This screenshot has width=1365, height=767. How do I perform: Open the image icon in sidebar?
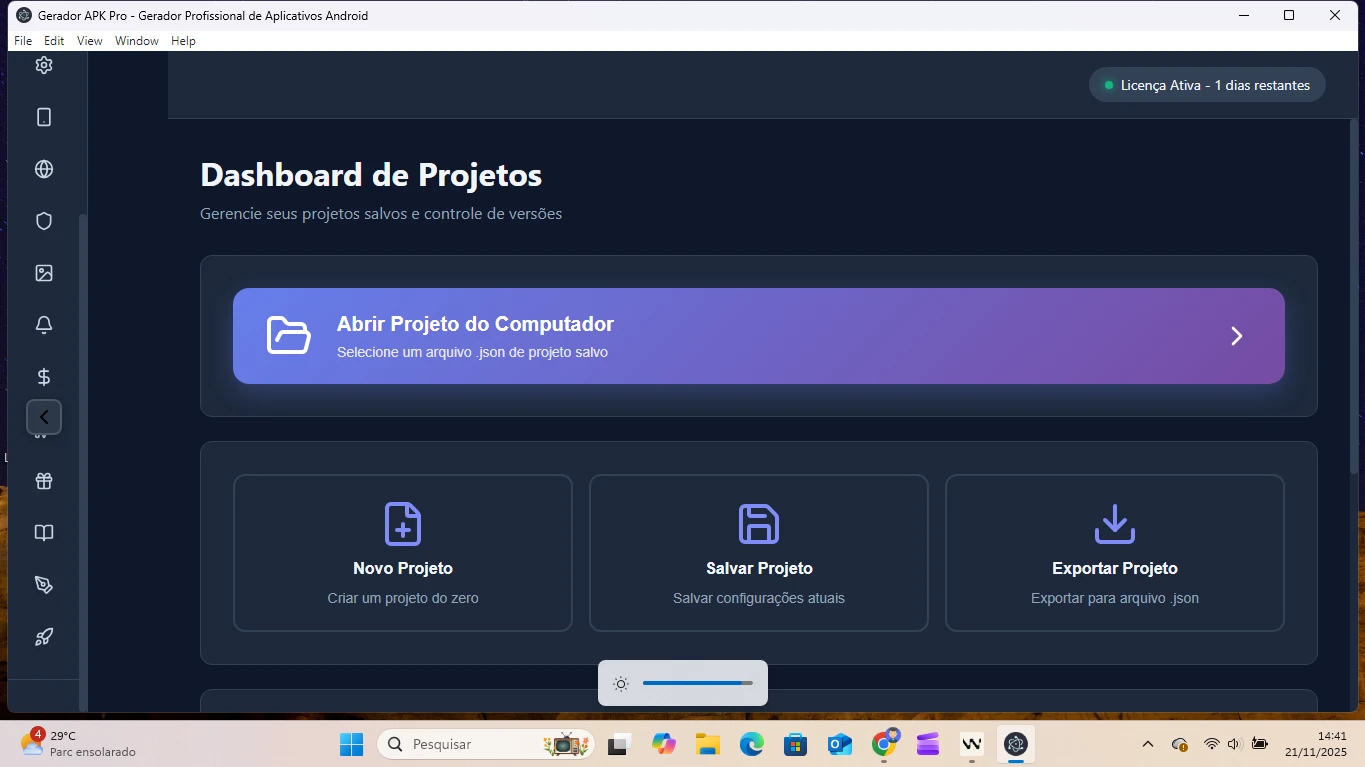tap(44, 273)
